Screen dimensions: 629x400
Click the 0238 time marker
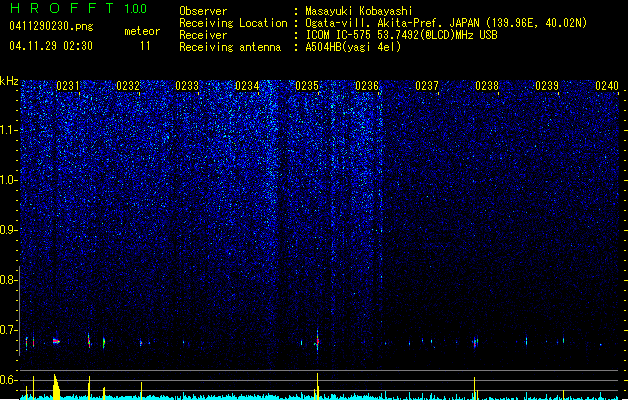pos(487,85)
